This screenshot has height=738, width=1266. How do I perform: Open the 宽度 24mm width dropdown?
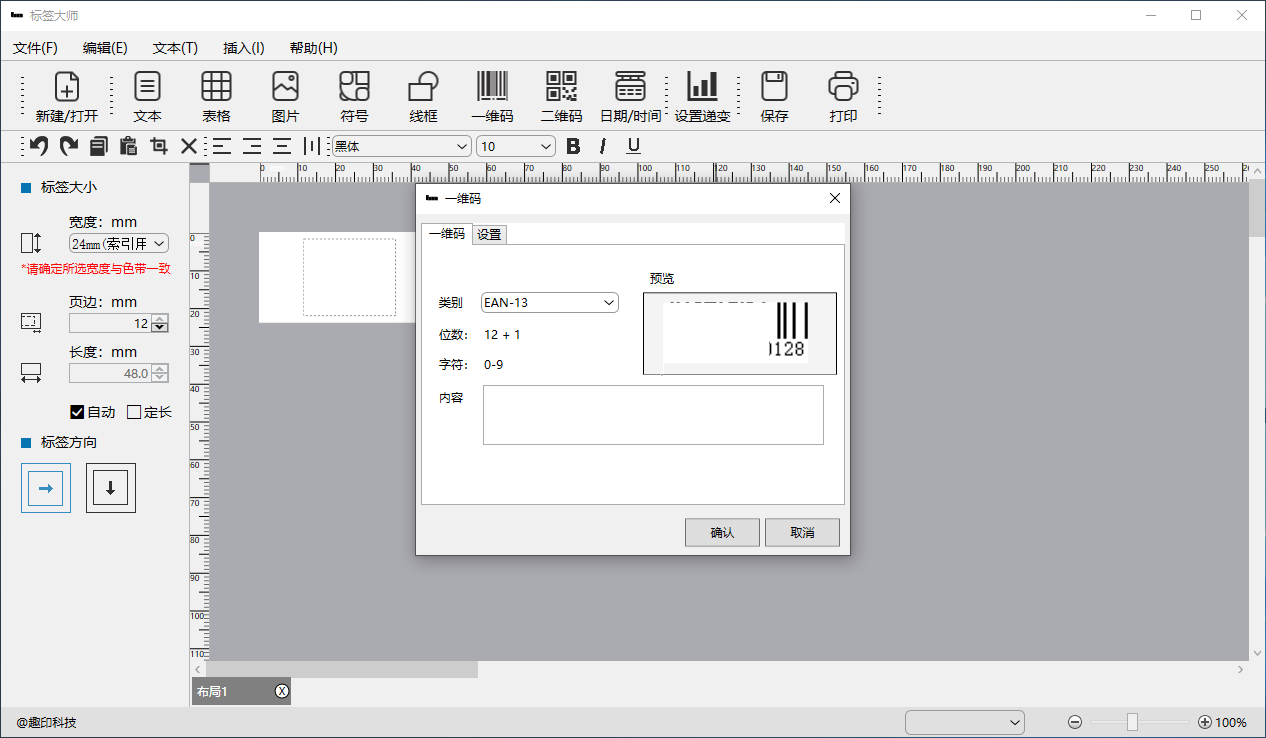[x=118, y=243]
